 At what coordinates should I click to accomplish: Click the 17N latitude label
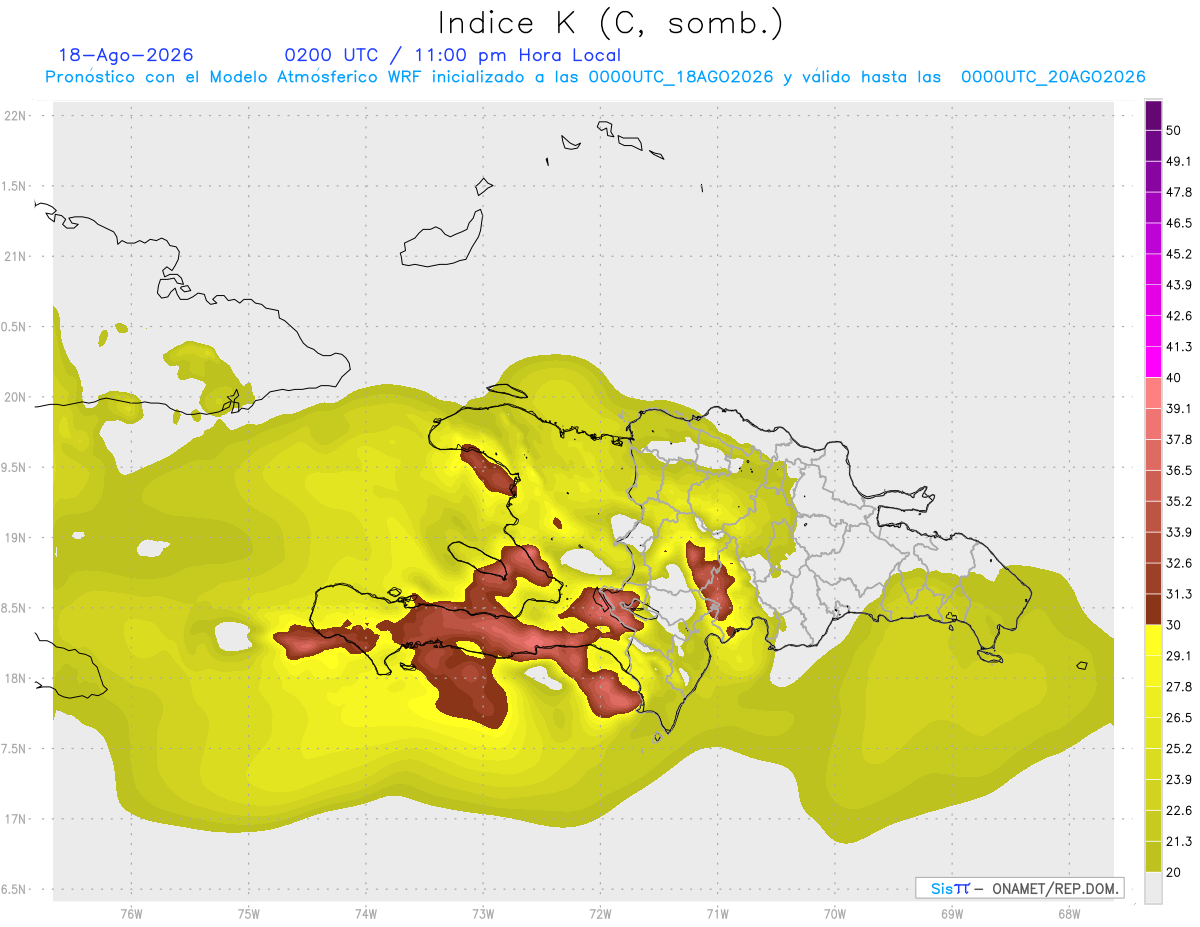[16, 820]
